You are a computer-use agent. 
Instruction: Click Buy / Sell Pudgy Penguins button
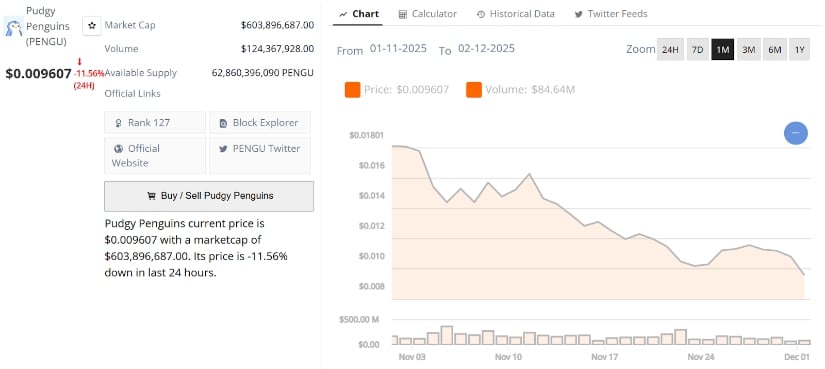tap(209, 196)
